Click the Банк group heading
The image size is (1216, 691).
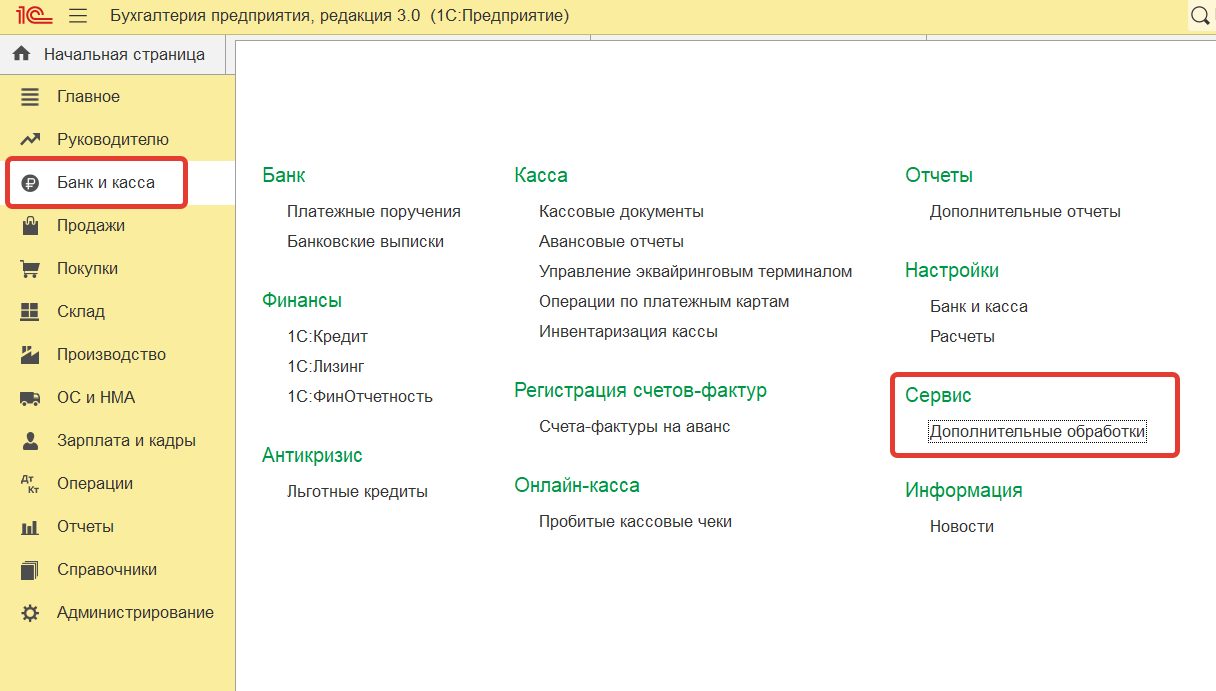pos(284,176)
